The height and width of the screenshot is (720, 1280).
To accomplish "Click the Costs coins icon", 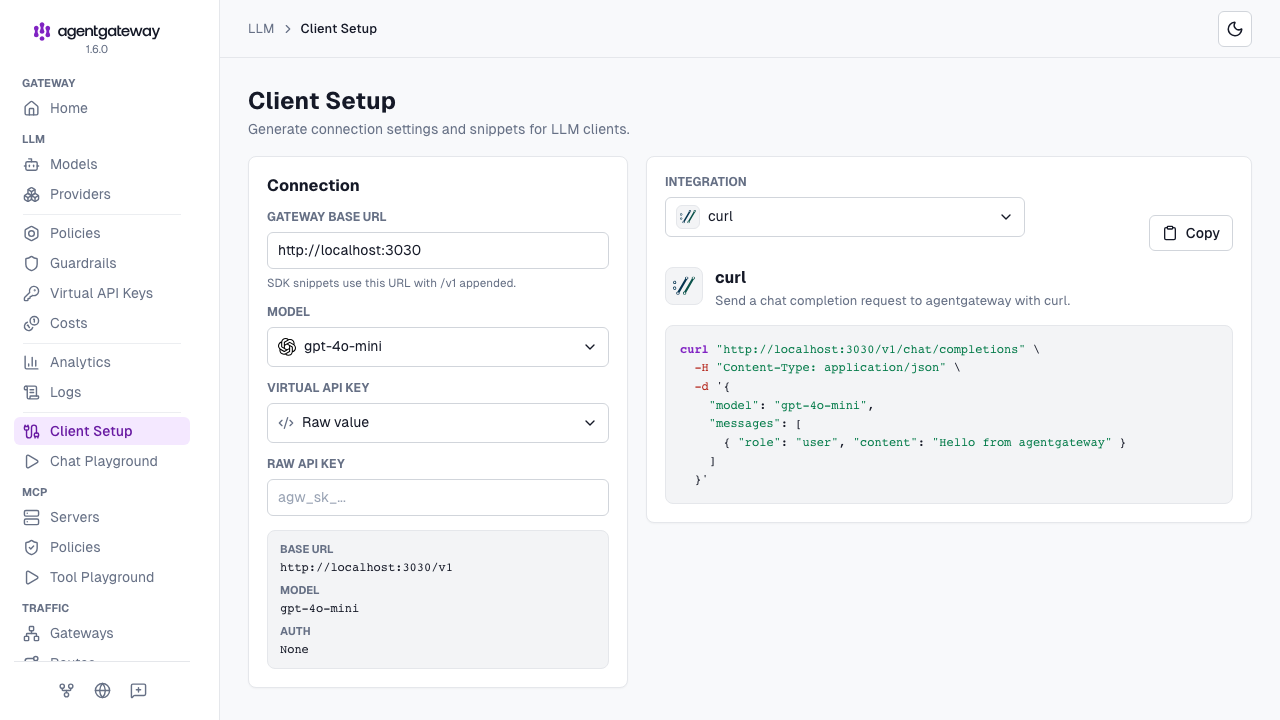I will [x=32, y=323].
